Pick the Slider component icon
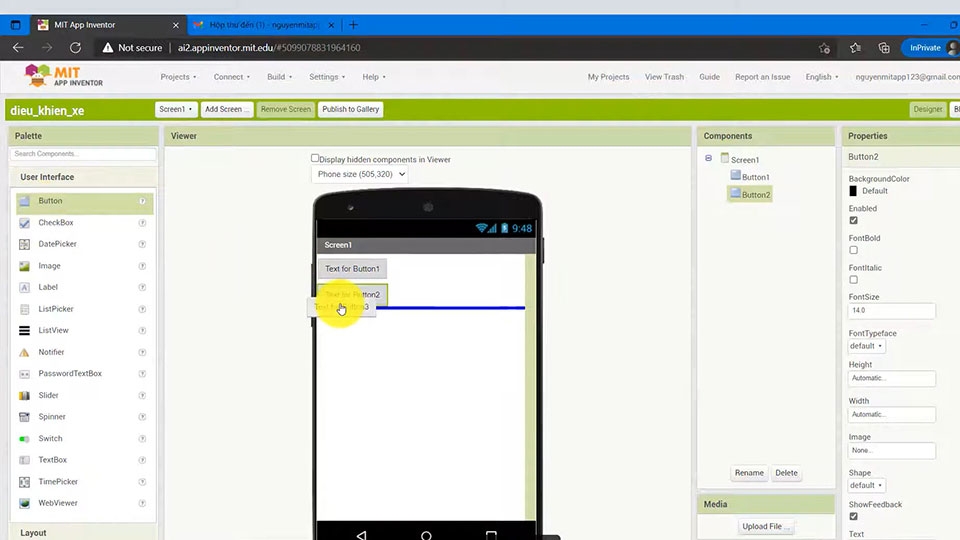This screenshot has height=540, width=960. (24, 396)
